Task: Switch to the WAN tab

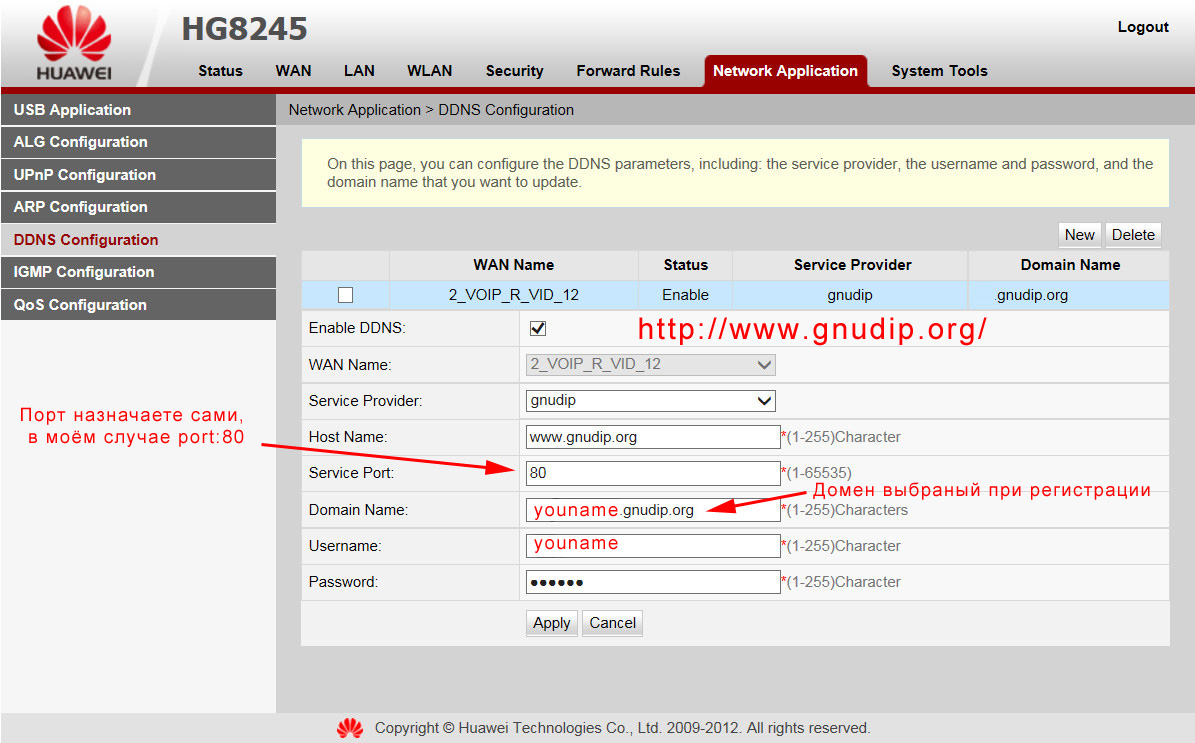Action: (x=293, y=71)
